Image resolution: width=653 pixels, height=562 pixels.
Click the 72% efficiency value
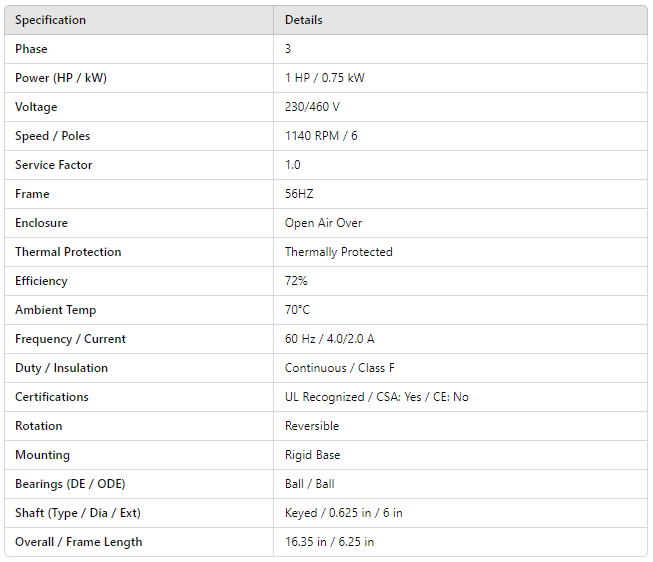coord(296,281)
